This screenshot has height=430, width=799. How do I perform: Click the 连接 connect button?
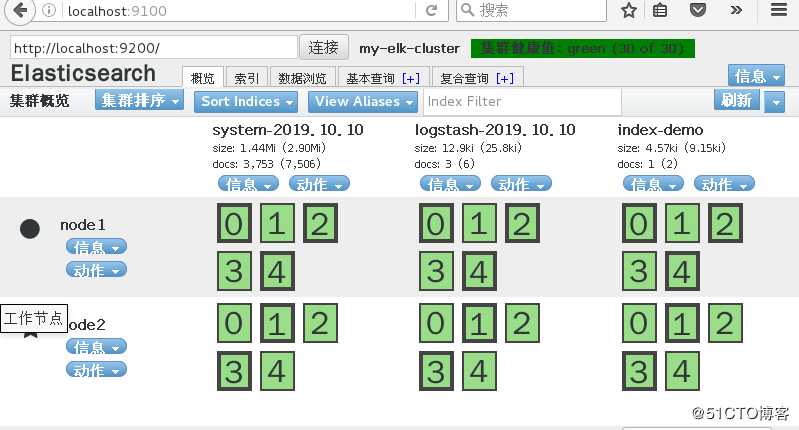point(324,47)
